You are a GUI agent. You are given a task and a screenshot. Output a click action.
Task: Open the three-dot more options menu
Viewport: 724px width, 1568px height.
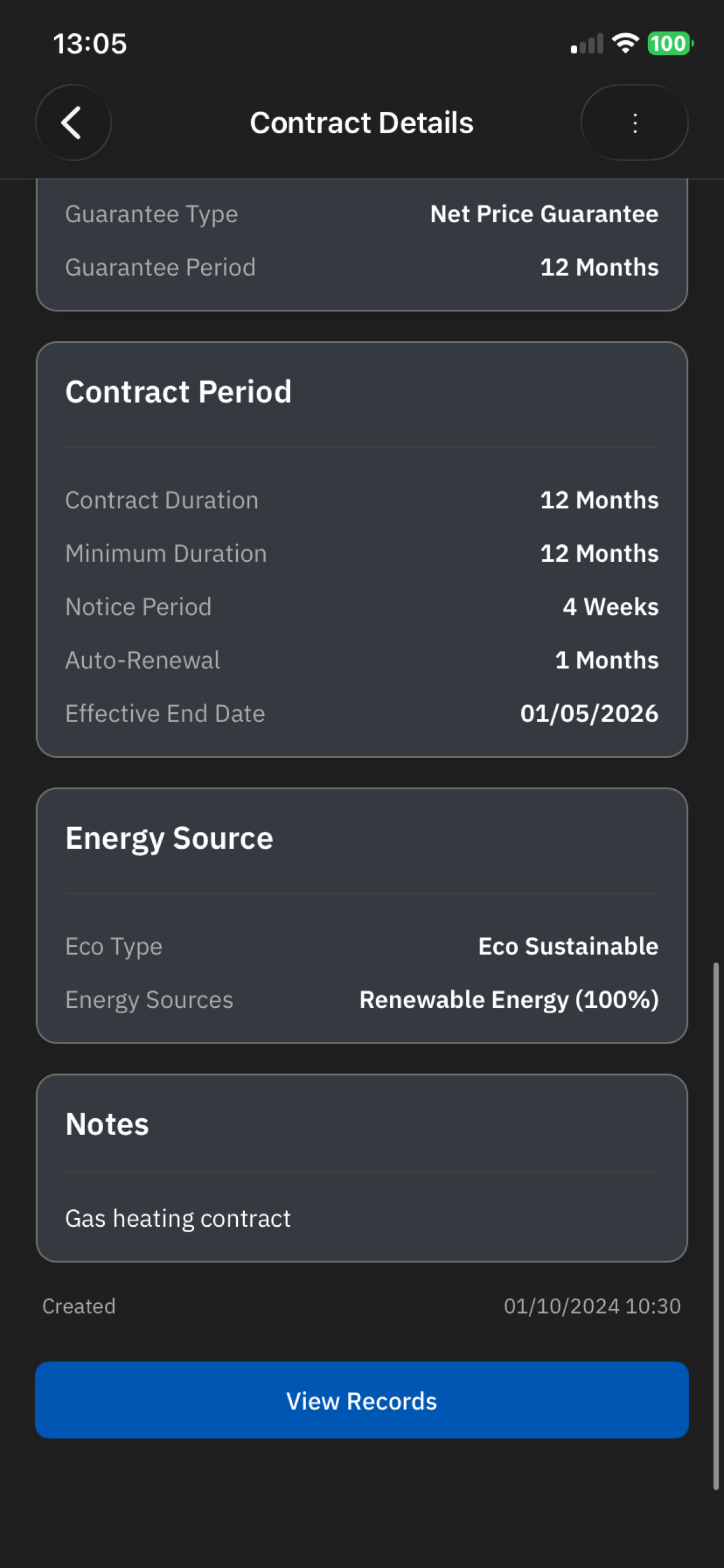(x=635, y=123)
